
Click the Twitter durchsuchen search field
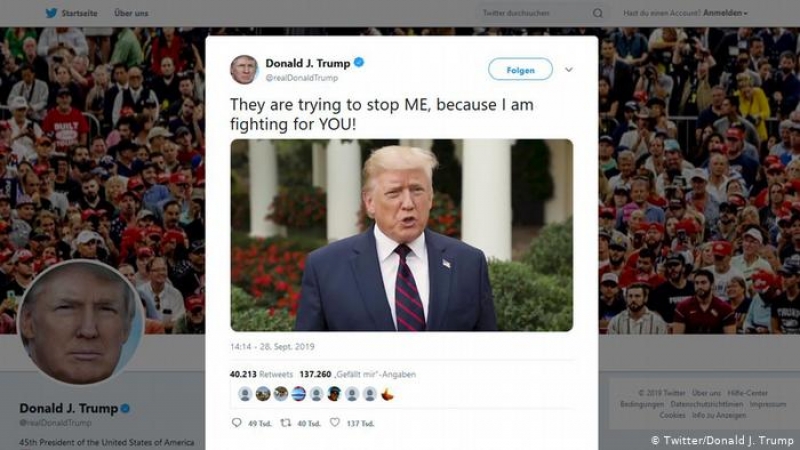(x=533, y=13)
